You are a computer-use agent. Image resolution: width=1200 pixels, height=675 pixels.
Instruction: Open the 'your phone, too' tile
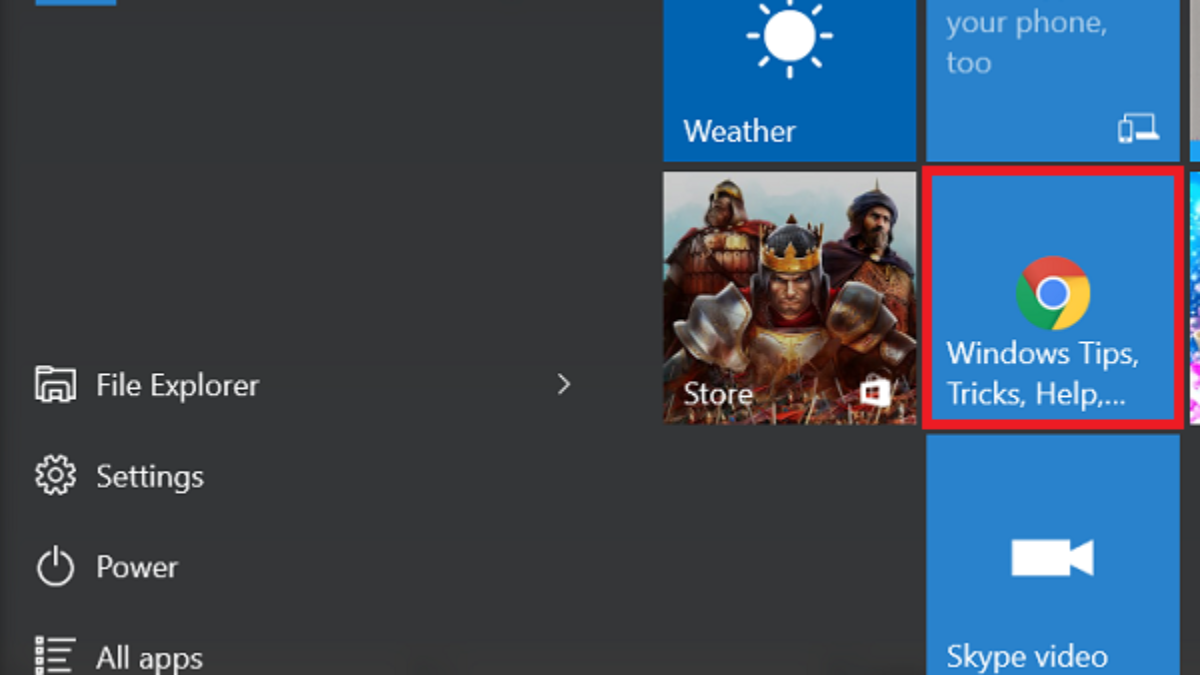click(1052, 80)
